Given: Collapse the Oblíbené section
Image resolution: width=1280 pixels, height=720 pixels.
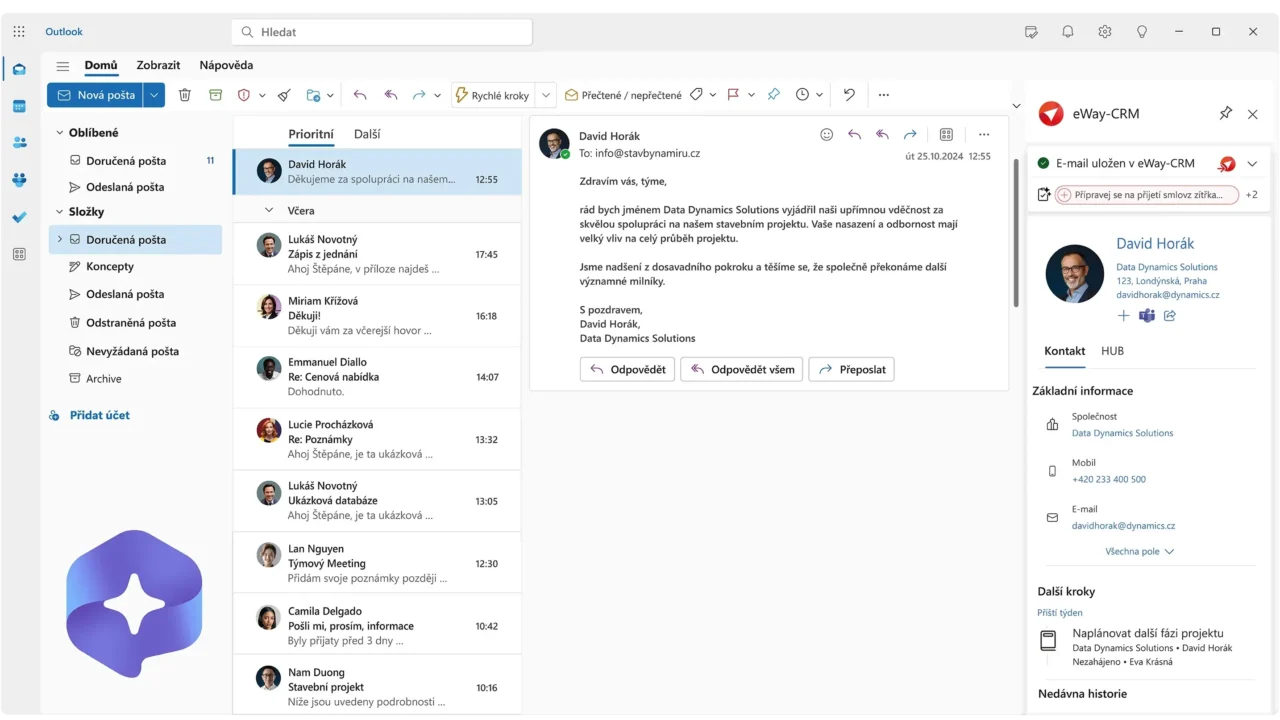Looking at the screenshot, I should [x=59, y=133].
